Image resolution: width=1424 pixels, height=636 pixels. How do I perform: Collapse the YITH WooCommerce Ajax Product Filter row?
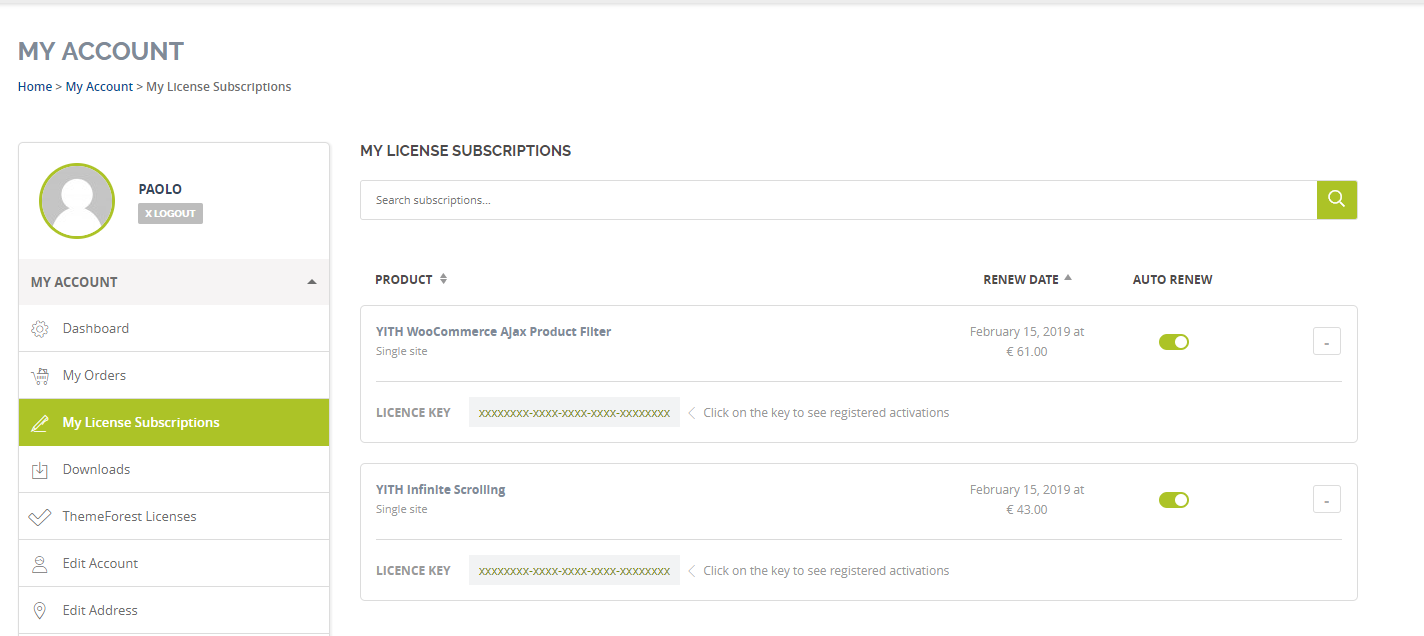pos(1327,341)
